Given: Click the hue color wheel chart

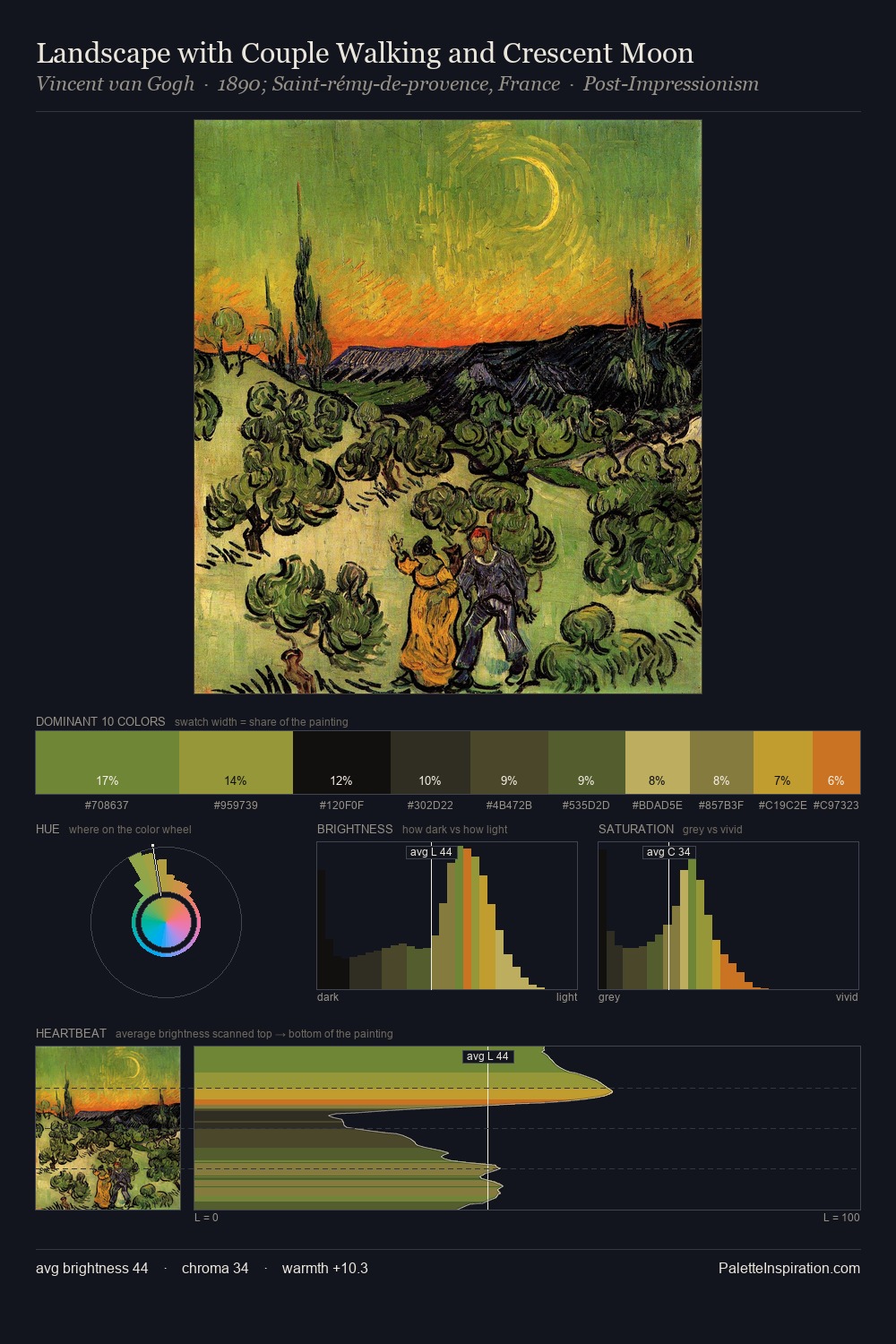Looking at the screenshot, I should 166,921.
